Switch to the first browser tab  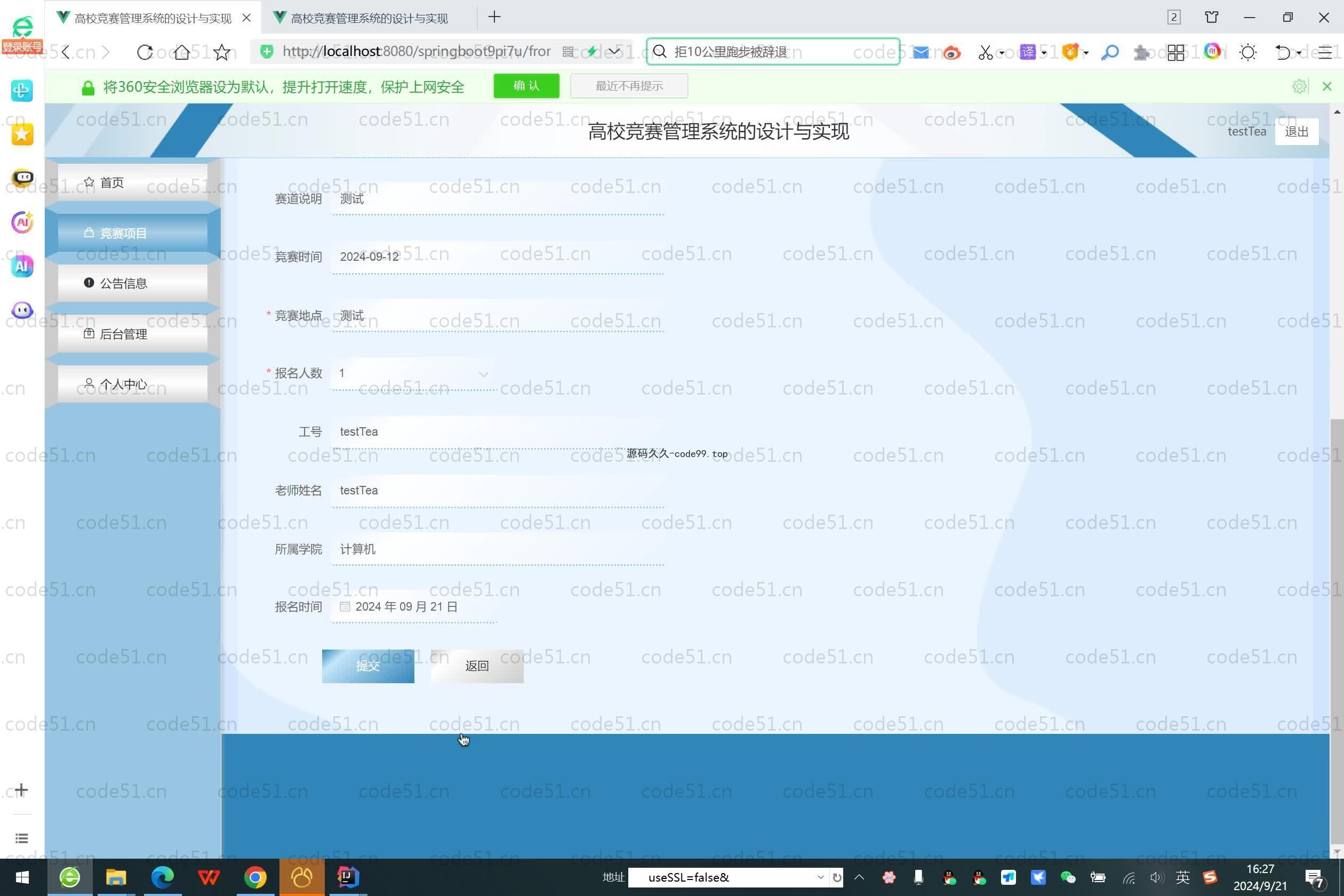click(153, 18)
